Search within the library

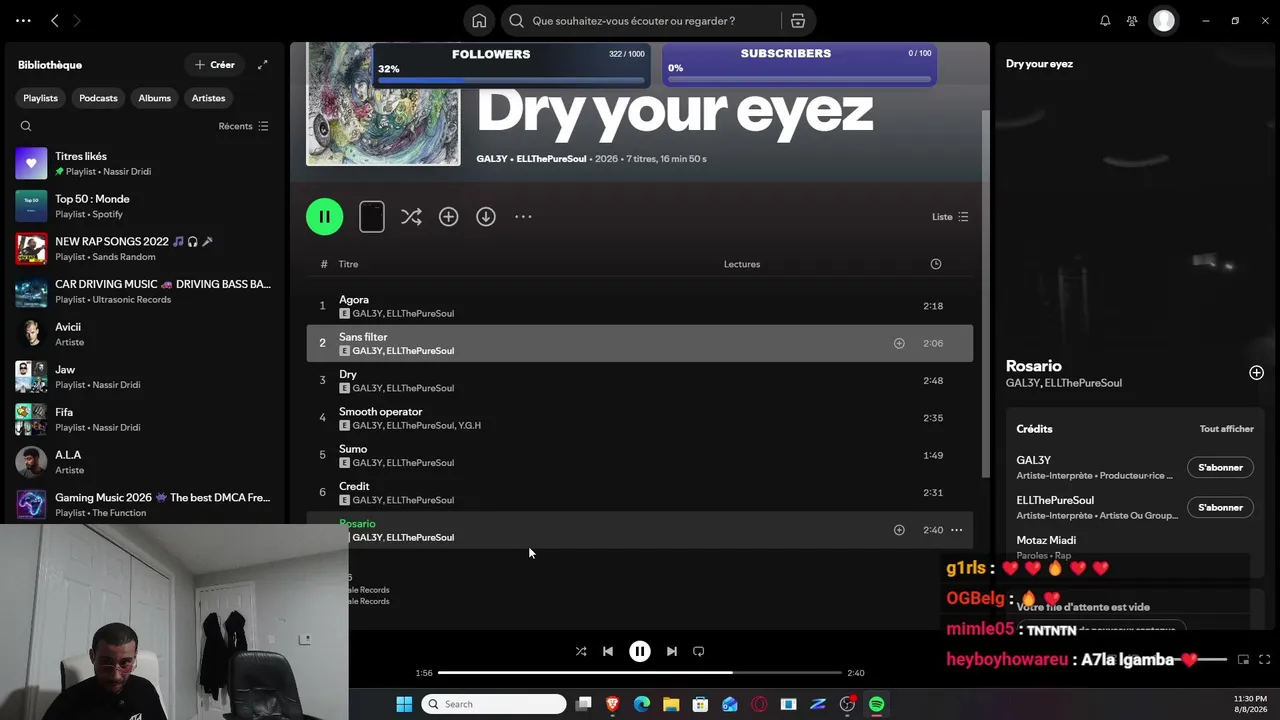pyautogui.click(x=26, y=126)
